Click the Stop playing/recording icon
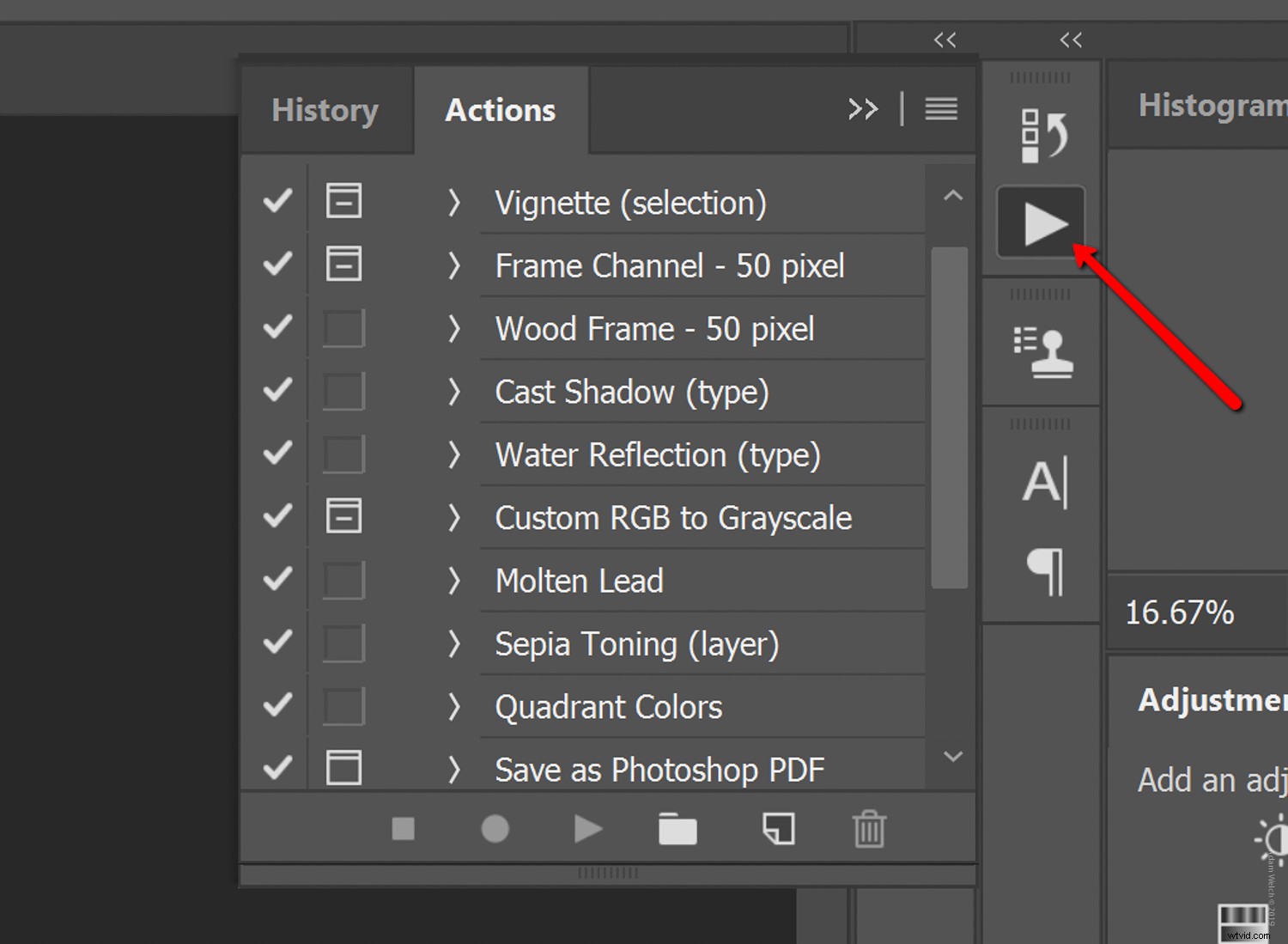 coord(404,829)
